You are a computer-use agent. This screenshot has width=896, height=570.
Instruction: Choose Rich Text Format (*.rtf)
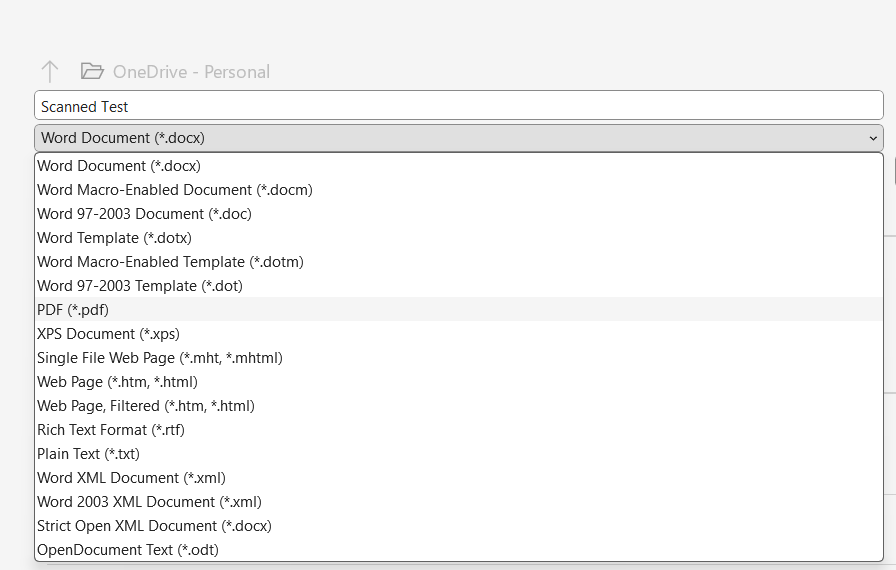[111, 430]
